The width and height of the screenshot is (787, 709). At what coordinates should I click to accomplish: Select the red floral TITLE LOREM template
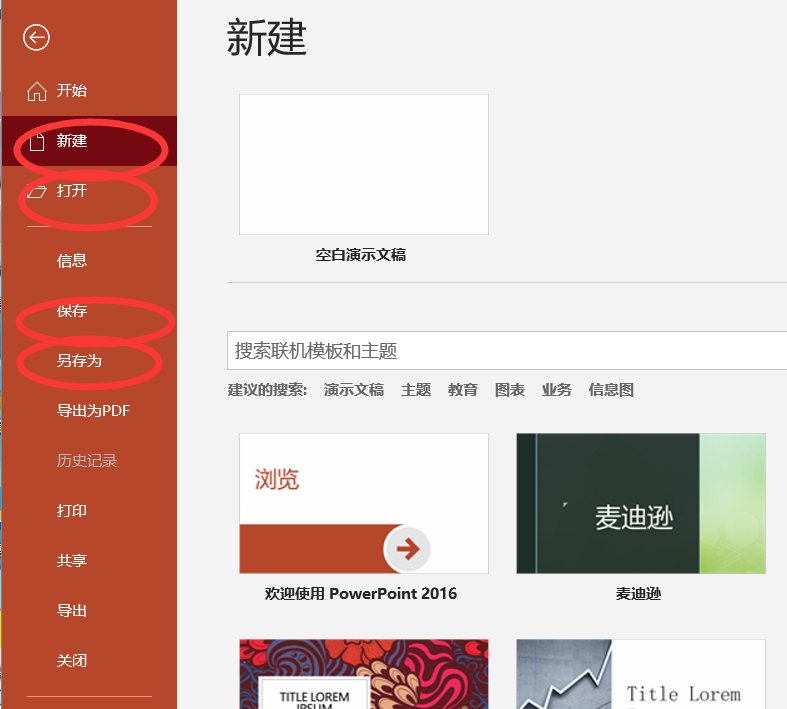(364, 674)
